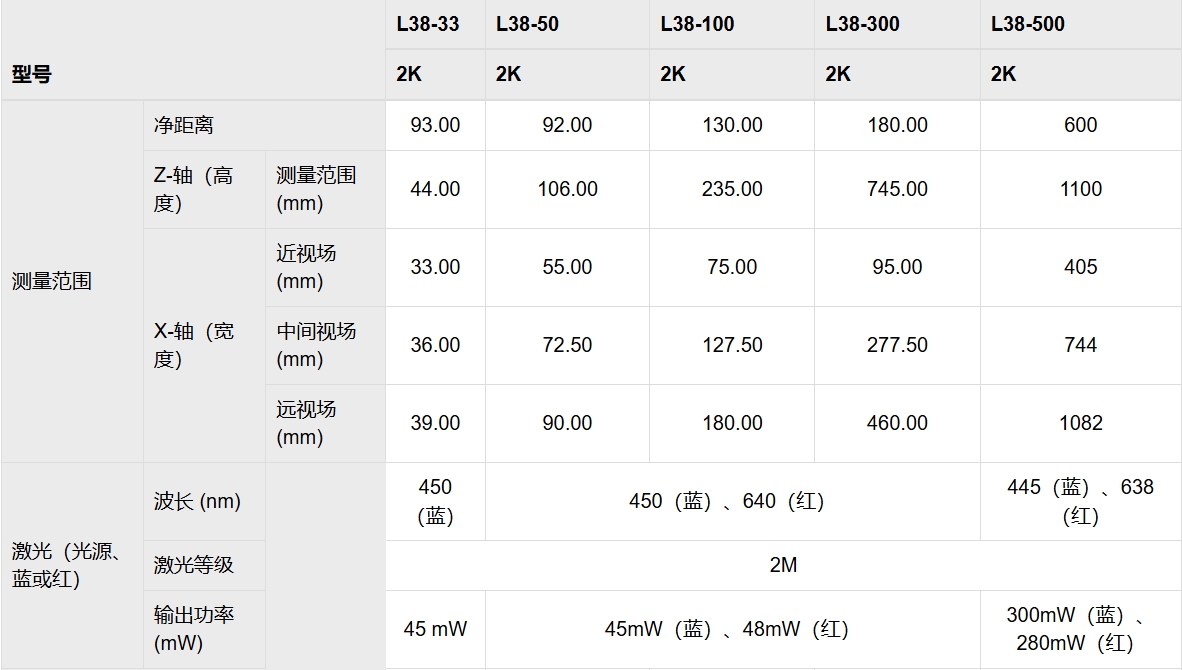This screenshot has height=670, width=1182.
Task: Click the 1082 far field value
Action: pos(1080,423)
